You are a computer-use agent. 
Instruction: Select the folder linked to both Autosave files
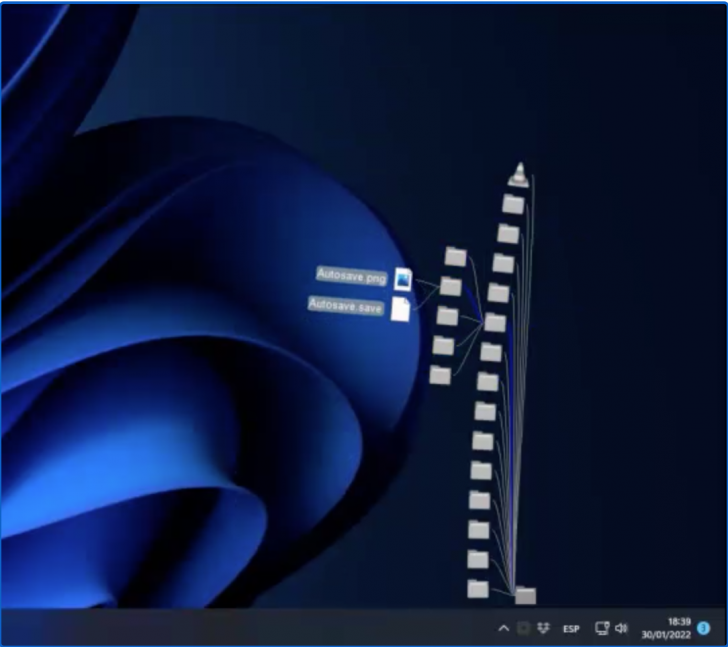tap(451, 286)
